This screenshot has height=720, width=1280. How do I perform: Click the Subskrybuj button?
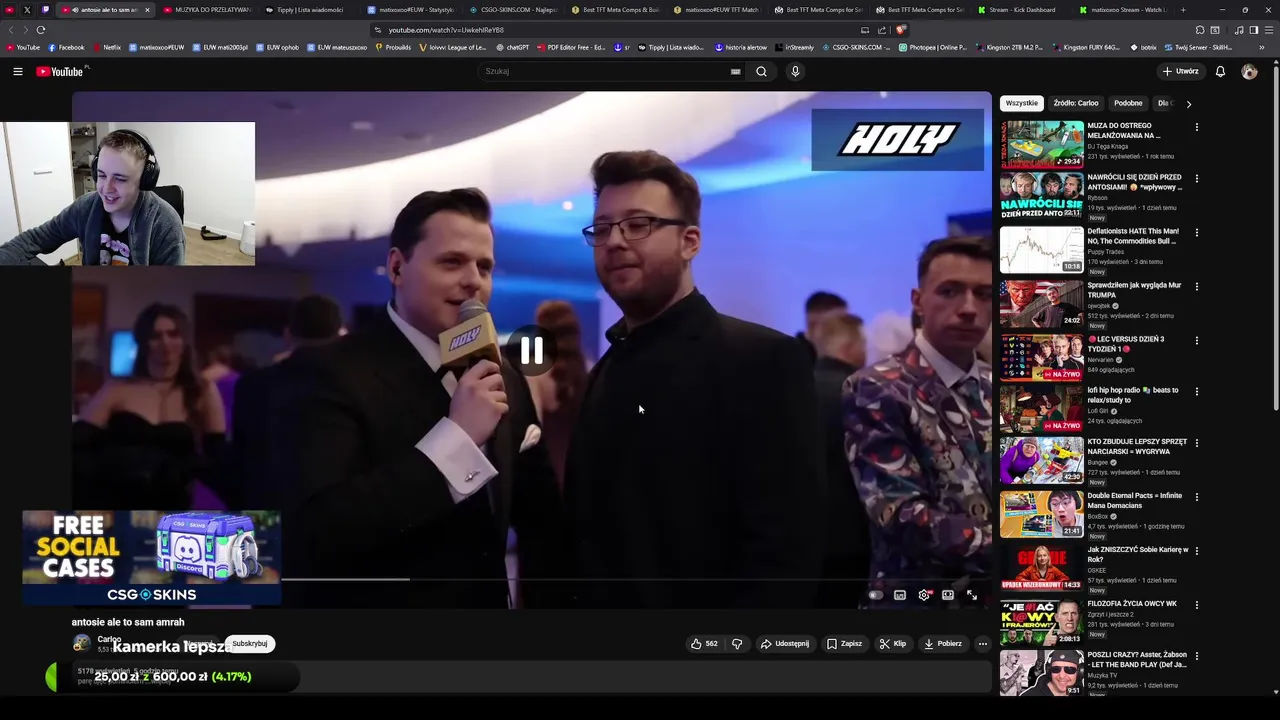(249, 644)
